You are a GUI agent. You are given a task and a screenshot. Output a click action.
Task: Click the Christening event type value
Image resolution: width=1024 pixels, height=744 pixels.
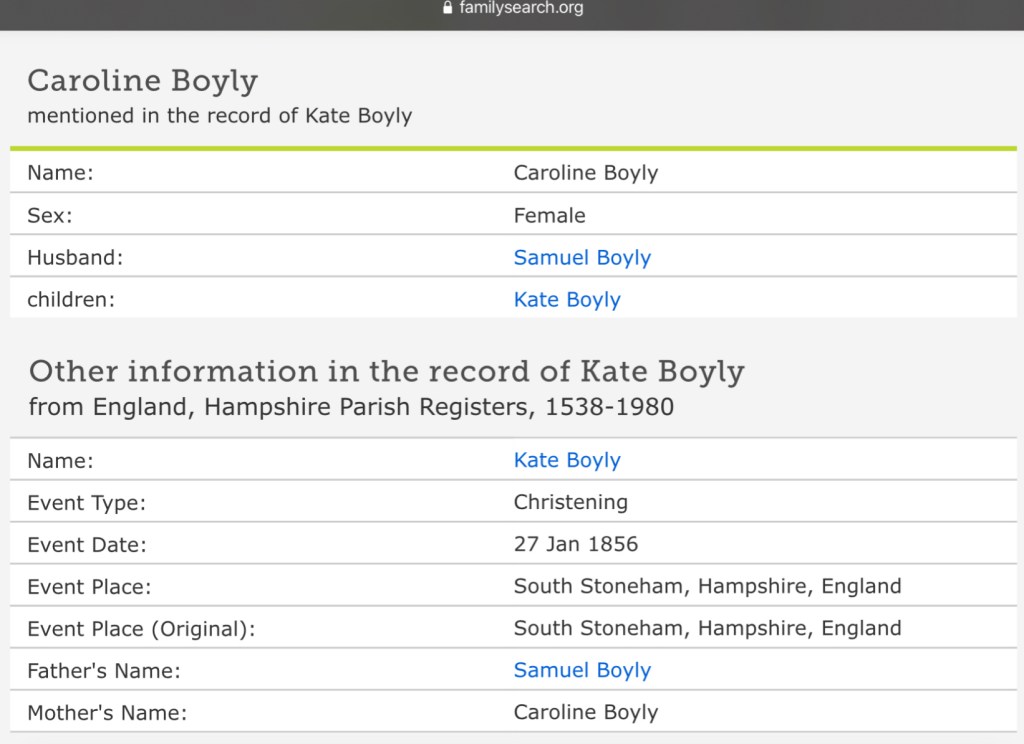pyautogui.click(x=570, y=502)
